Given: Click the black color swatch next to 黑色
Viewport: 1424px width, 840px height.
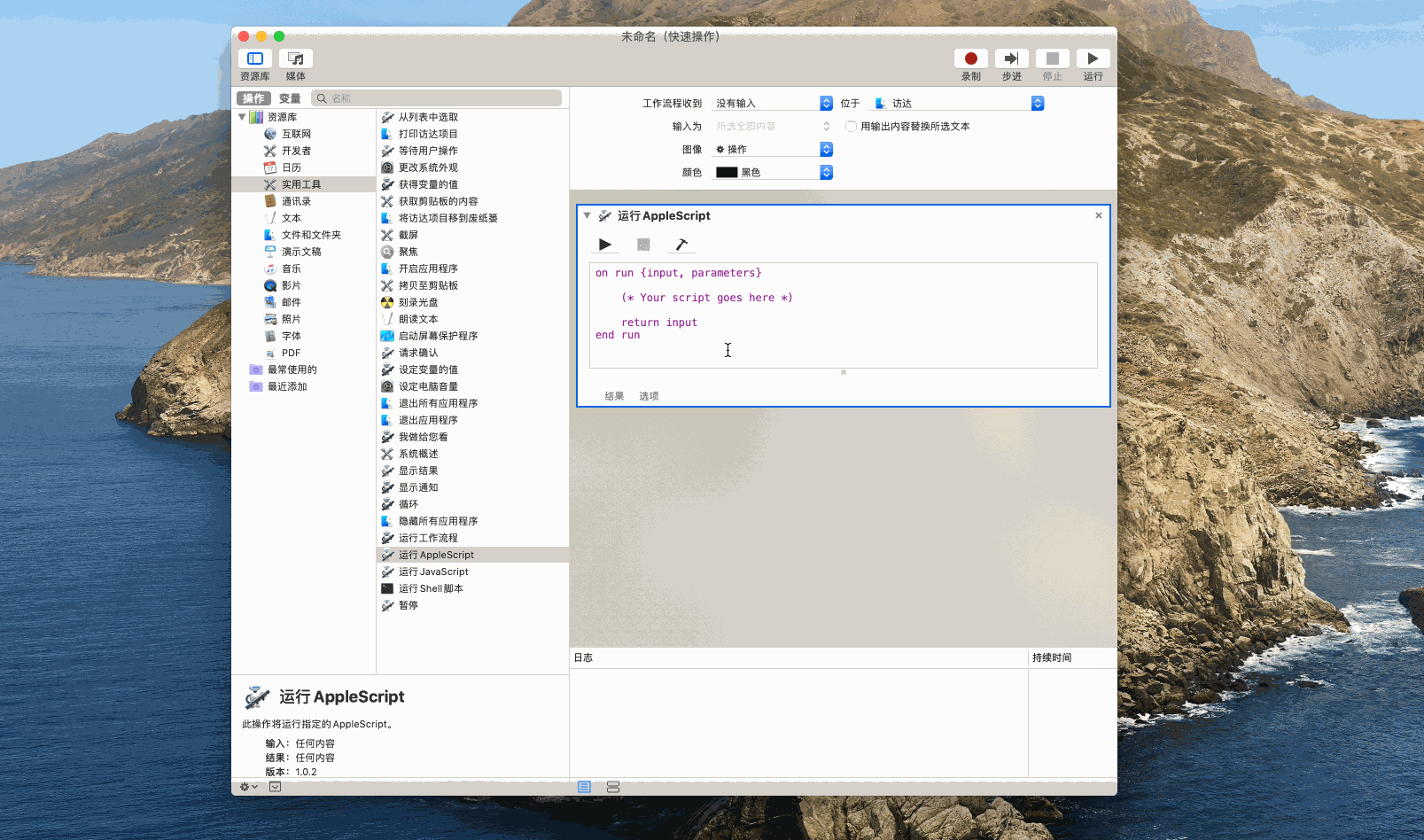Looking at the screenshot, I should (x=727, y=173).
